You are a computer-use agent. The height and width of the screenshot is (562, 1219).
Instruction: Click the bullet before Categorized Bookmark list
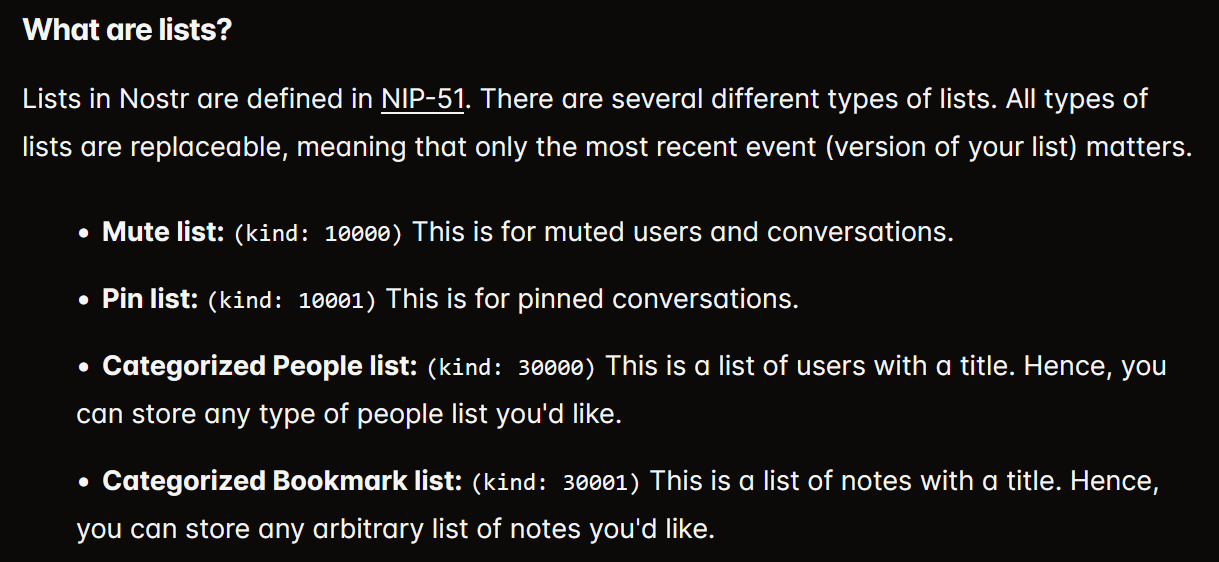pyautogui.click(x=85, y=482)
